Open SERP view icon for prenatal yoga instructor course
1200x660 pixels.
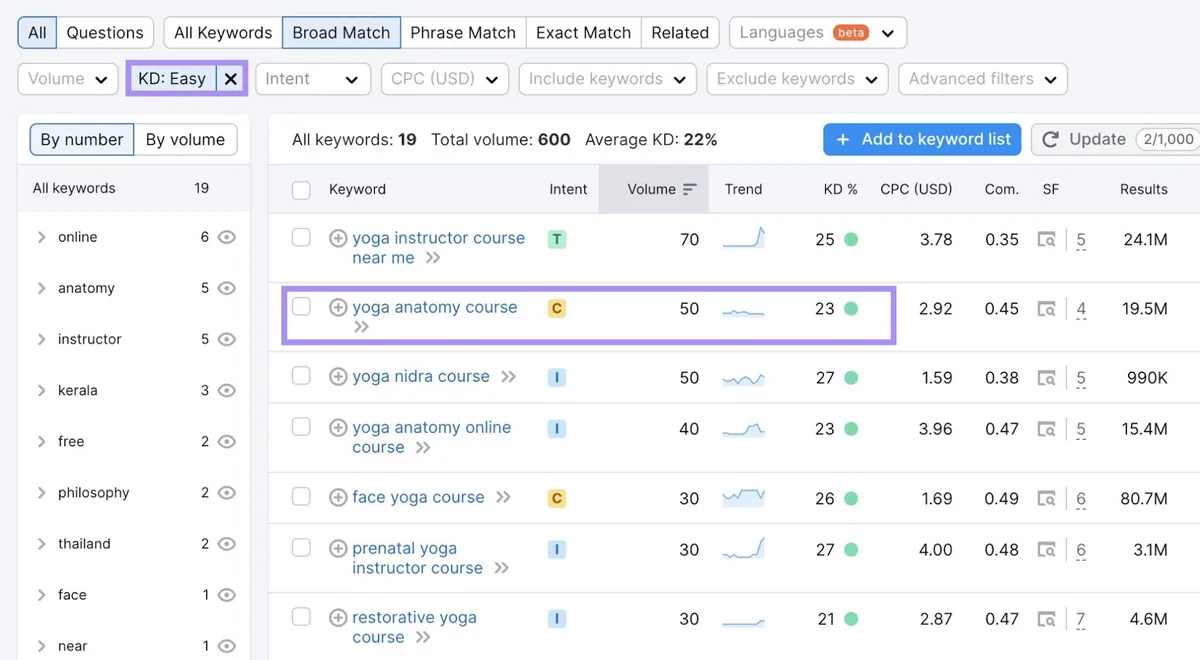click(x=1046, y=549)
